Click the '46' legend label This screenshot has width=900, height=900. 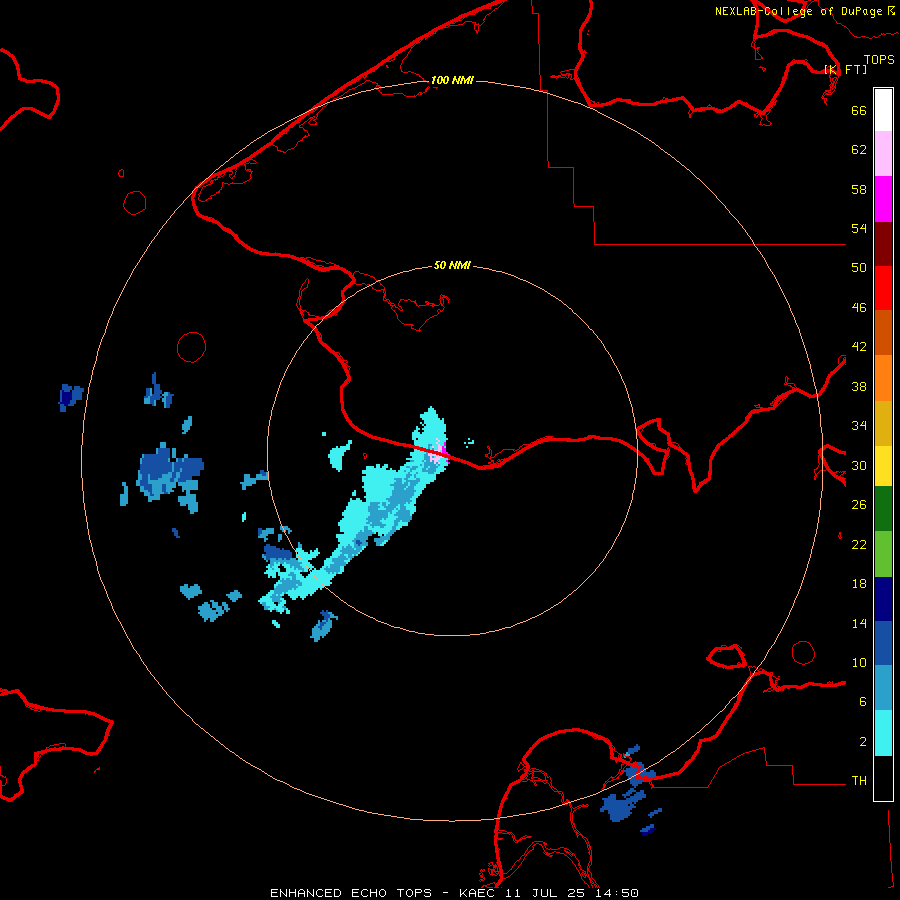click(x=859, y=308)
